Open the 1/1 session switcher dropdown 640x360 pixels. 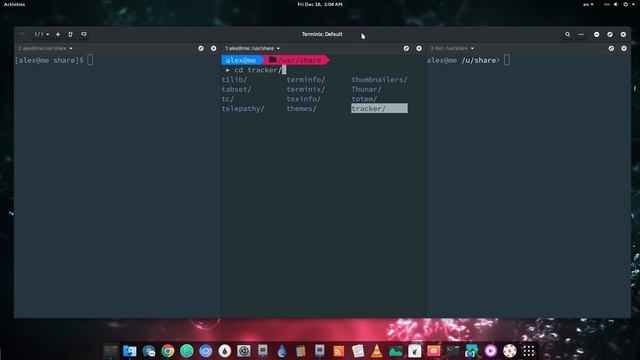42,34
